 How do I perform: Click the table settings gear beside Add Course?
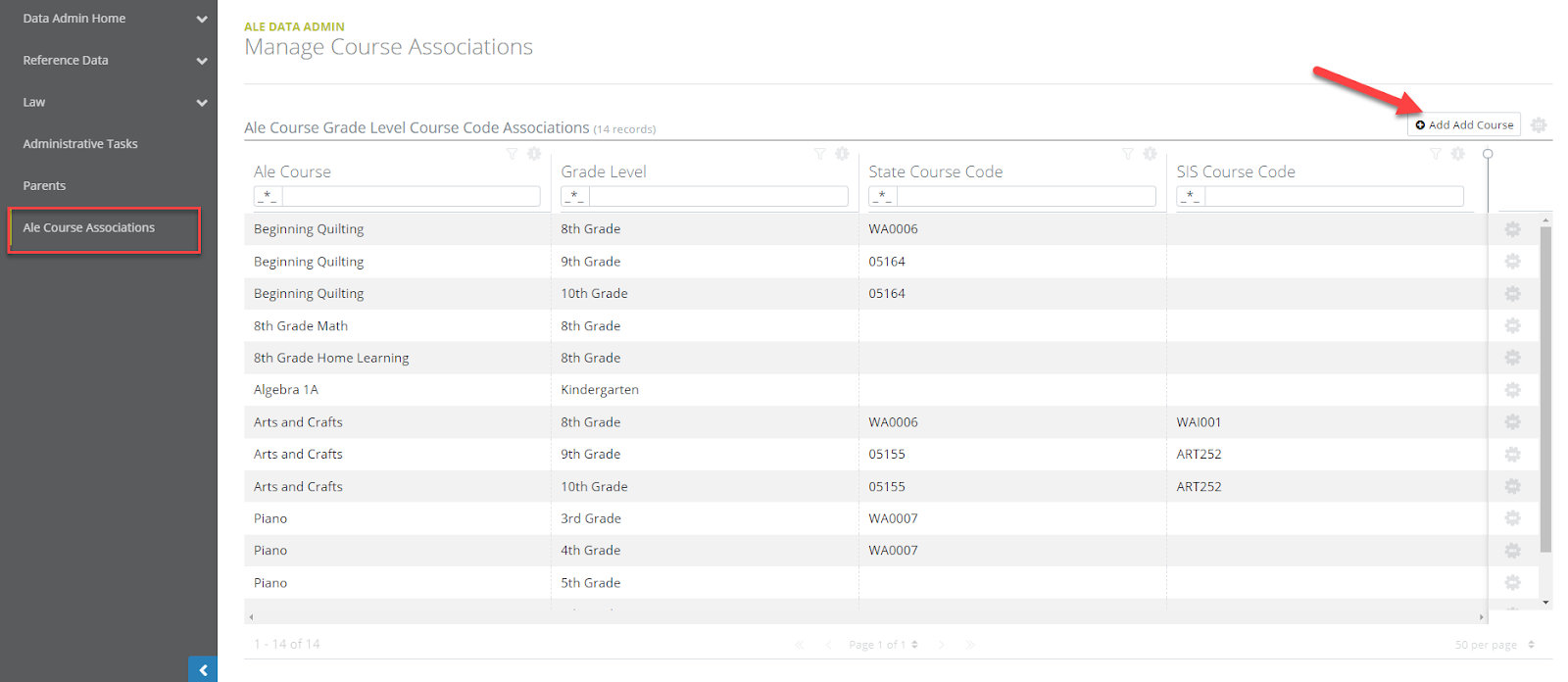tap(1539, 124)
